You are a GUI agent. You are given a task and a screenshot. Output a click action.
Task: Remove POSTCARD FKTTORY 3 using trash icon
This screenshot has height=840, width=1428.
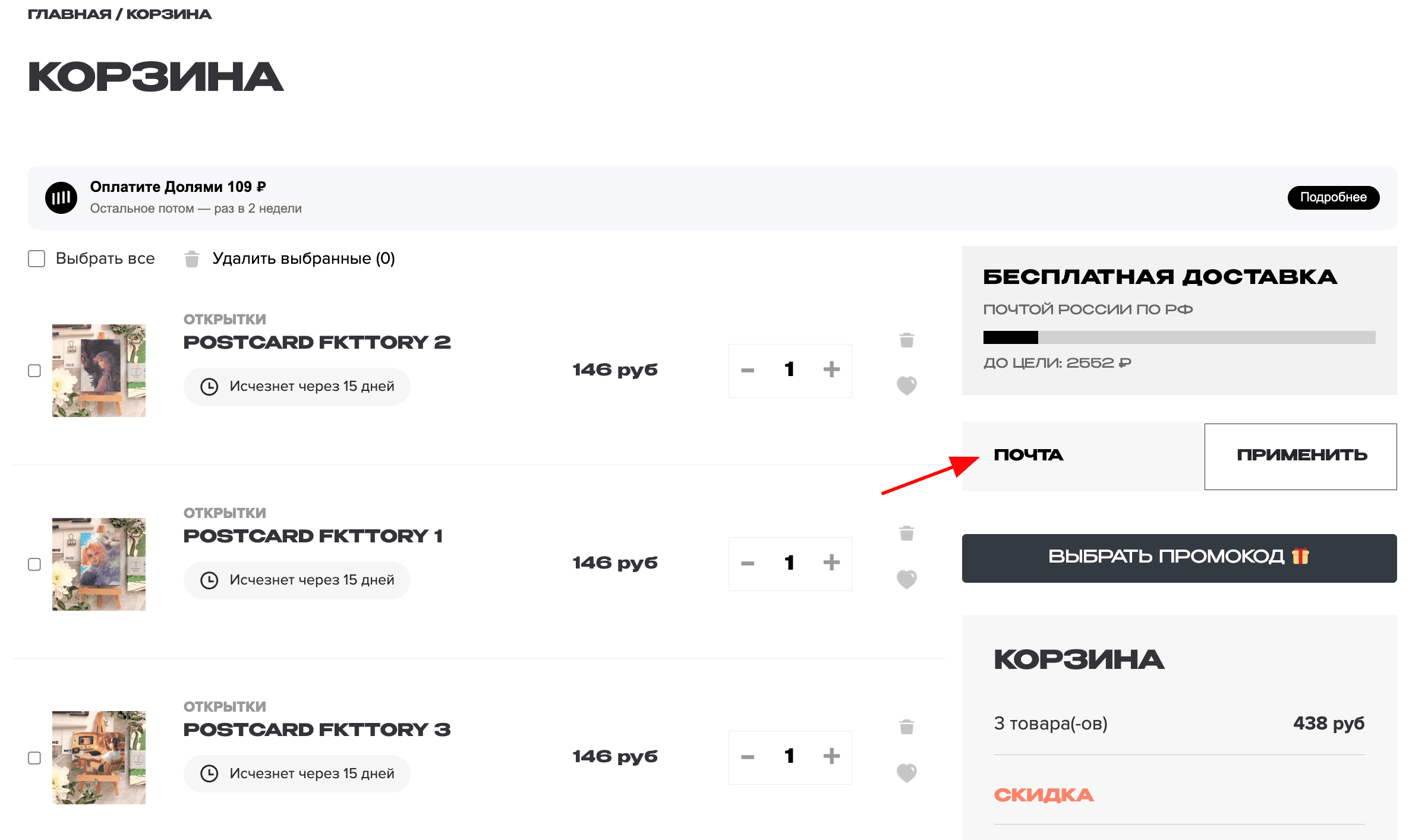[906, 727]
